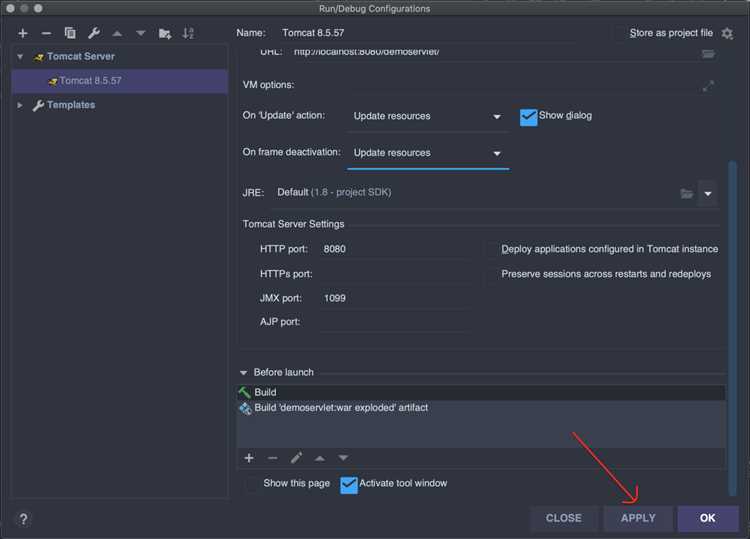
Task: Move configuration down in the toolbar
Action: click(x=141, y=33)
